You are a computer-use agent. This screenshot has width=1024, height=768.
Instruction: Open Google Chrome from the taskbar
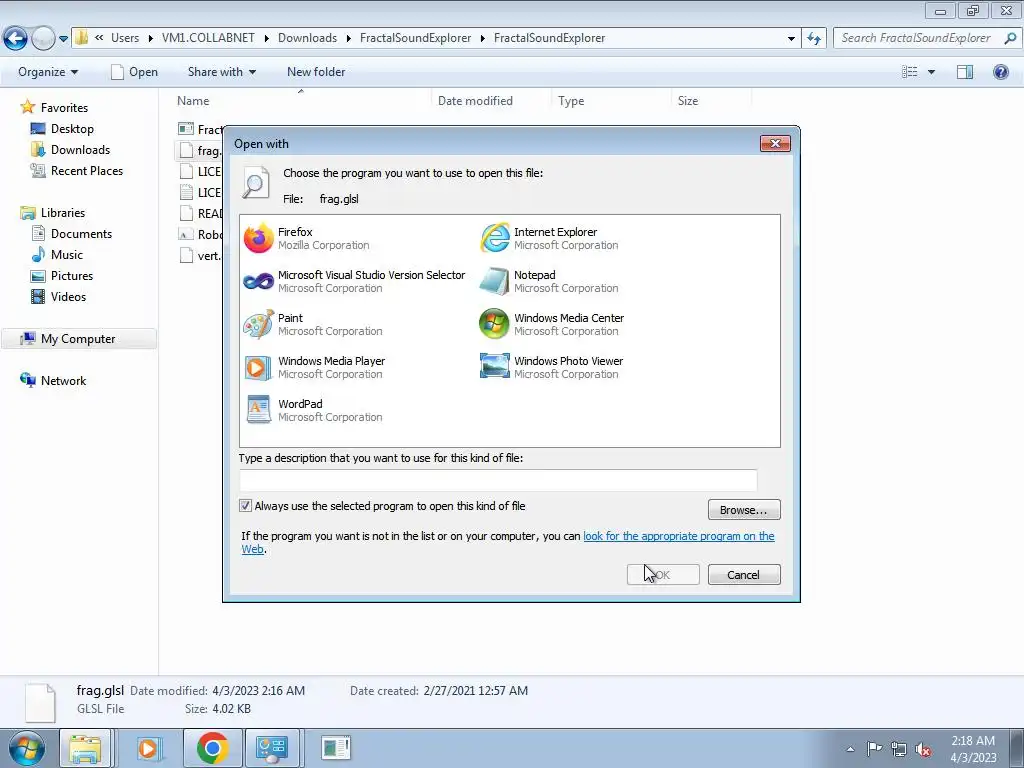pyautogui.click(x=212, y=748)
